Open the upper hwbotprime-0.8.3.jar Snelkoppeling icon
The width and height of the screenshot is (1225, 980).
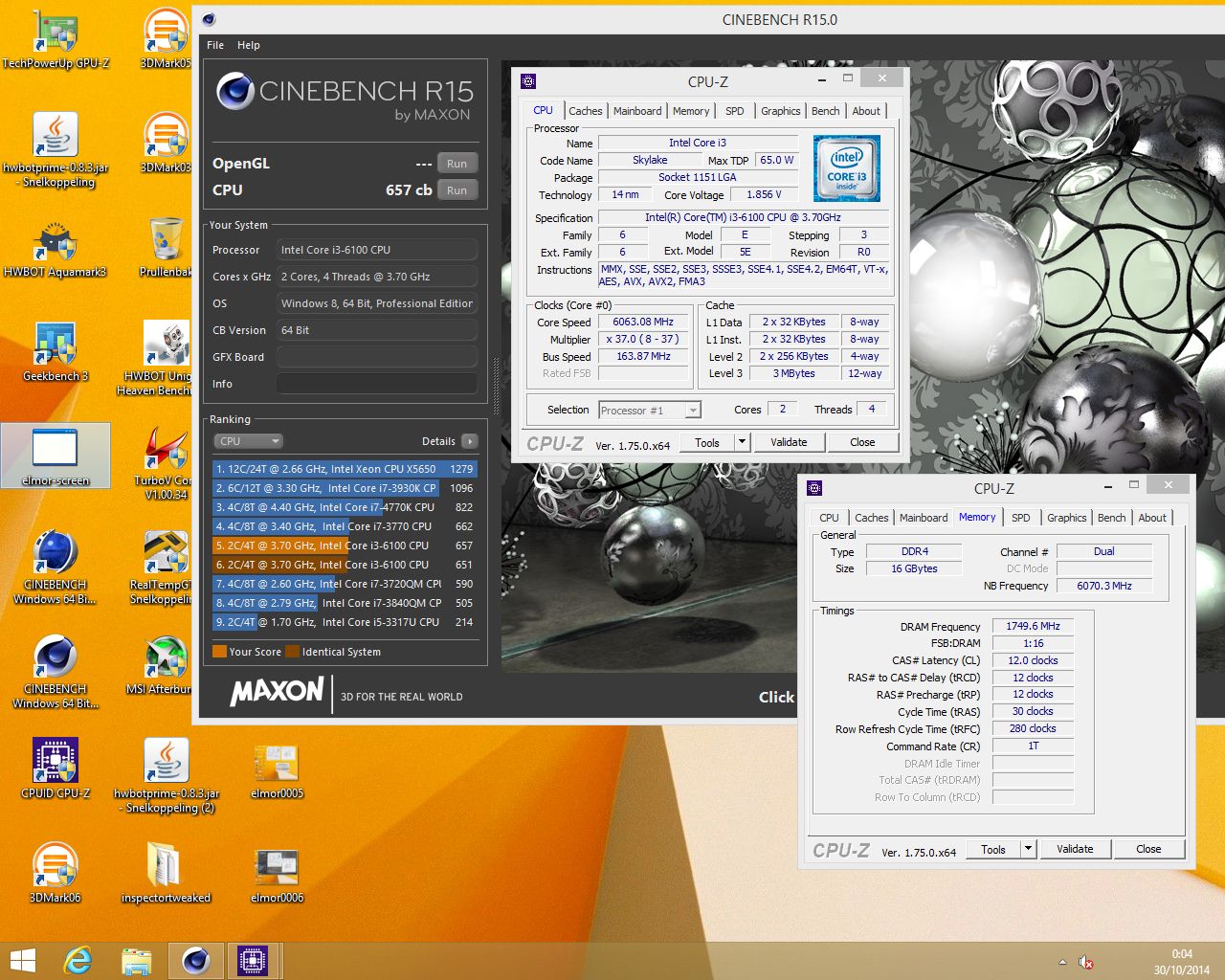[56, 149]
